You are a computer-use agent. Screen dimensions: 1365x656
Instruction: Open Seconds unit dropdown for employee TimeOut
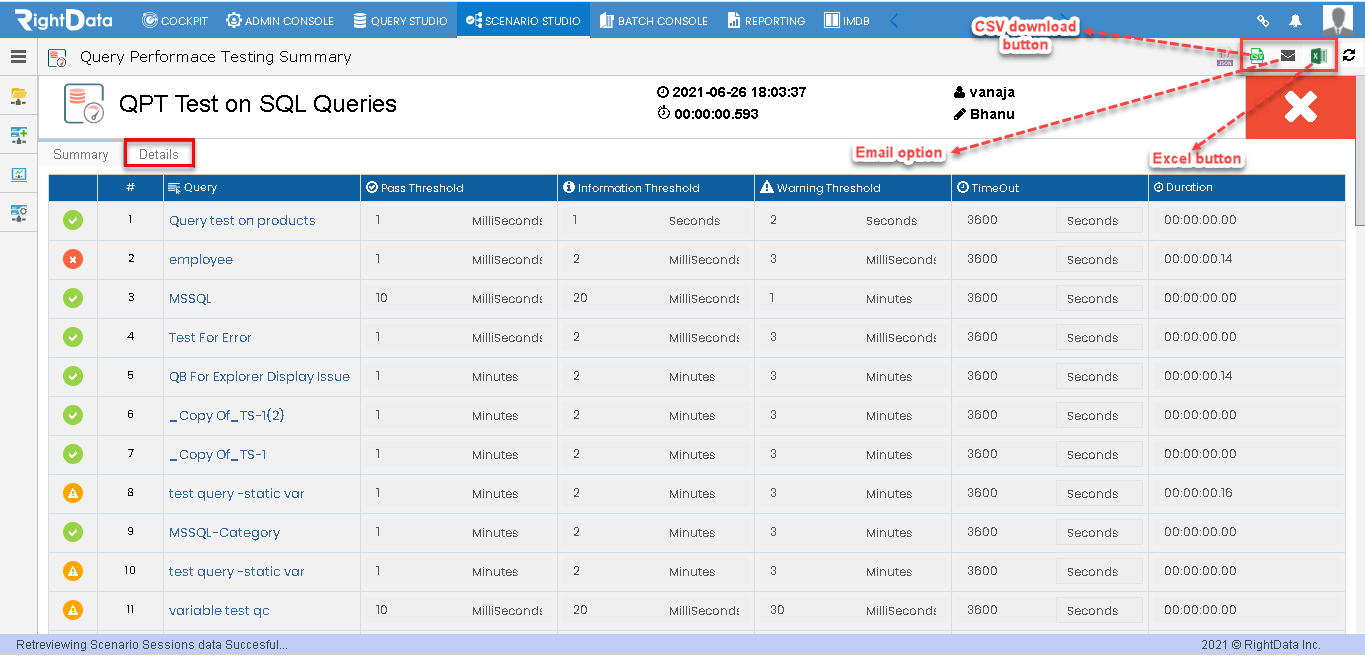[x=1099, y=259]
